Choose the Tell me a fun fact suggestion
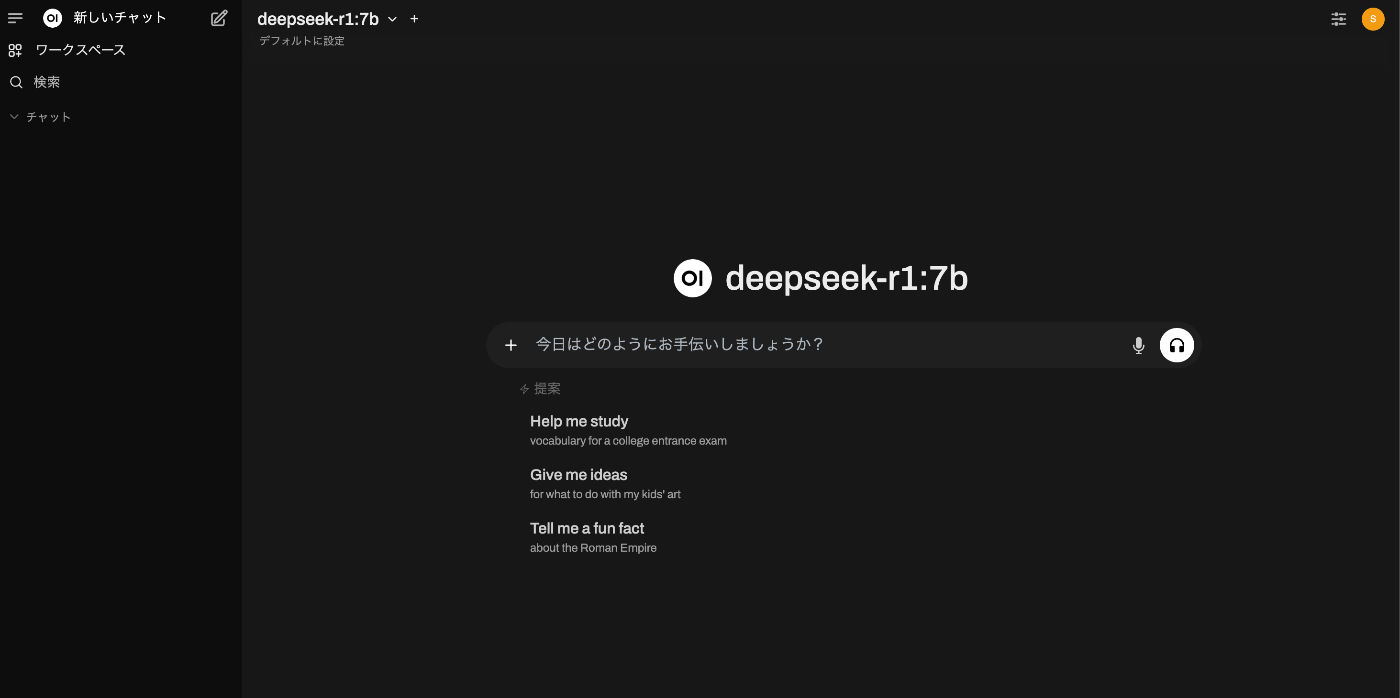The image size is (1400, 698). [x=593, y=537]
